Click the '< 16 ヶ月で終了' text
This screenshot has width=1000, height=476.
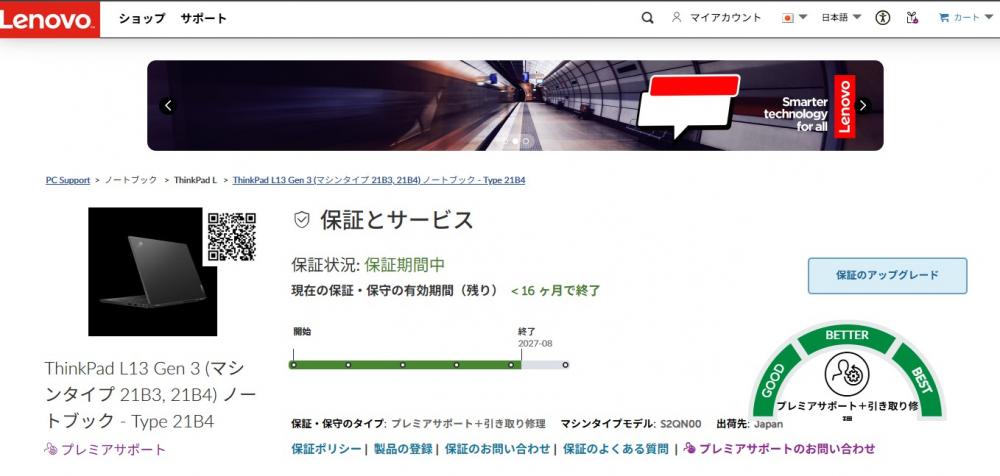[555, 291]
